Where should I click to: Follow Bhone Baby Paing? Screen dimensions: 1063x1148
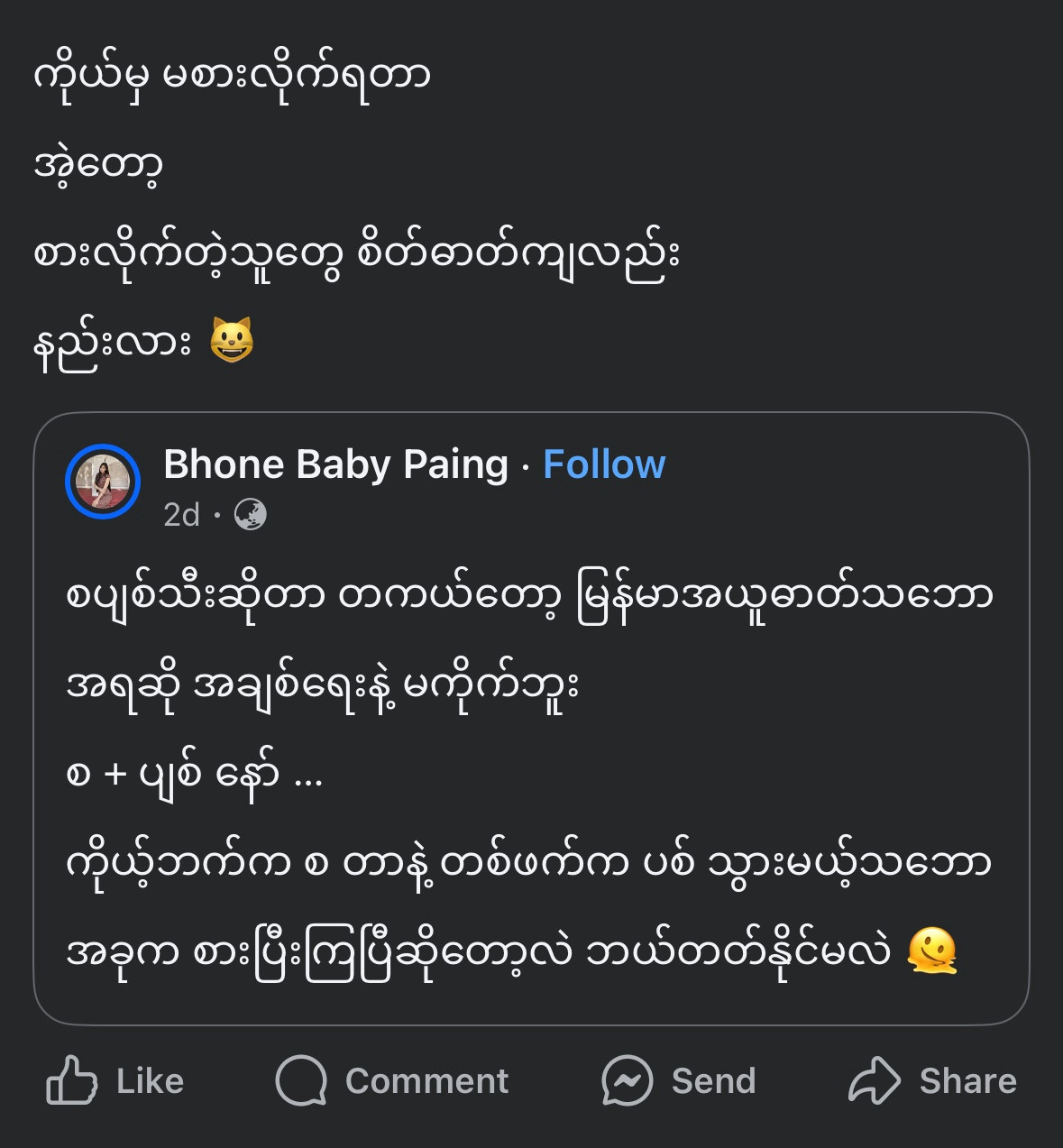pos(604,464)
